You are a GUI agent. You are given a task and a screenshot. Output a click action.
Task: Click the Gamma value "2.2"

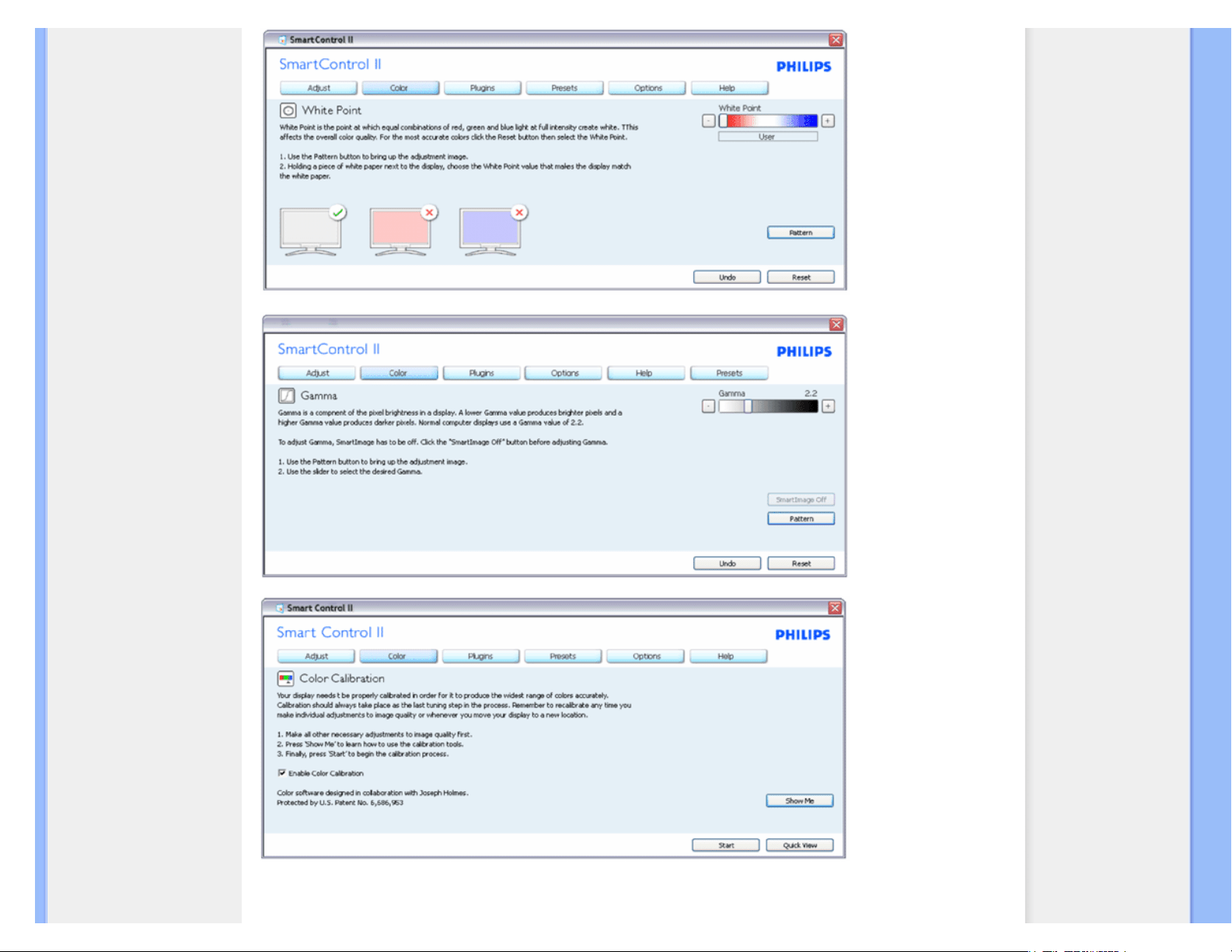coord(811,393)
